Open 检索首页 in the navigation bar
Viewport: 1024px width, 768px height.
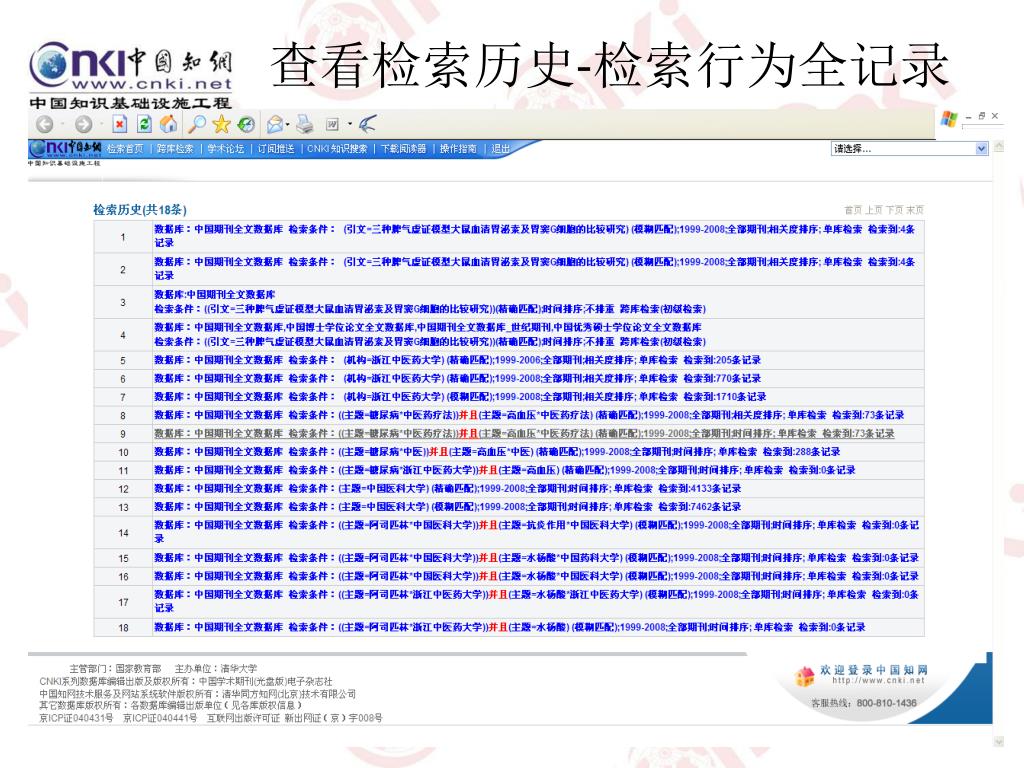[x=125, y=149]
